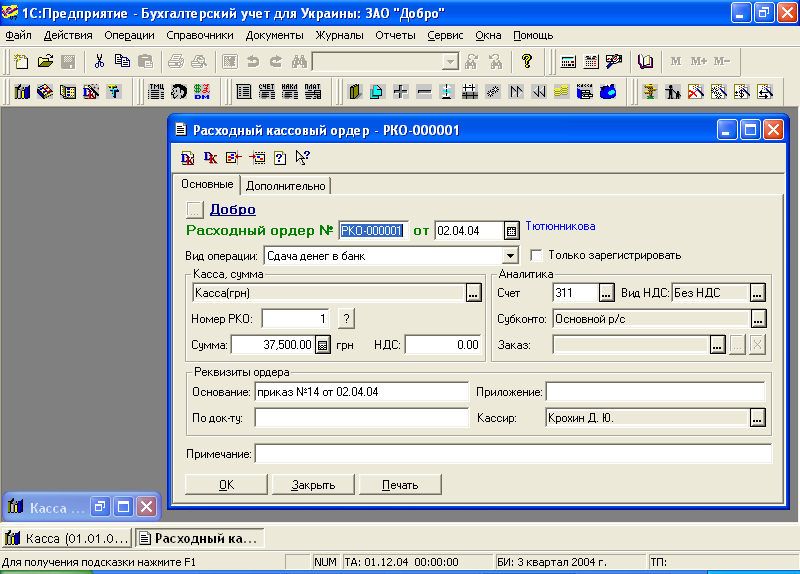The width and height of the screenshot is (800, 574).
Task: Click the Основание field with приказ №14
Action: click(361, 392)
